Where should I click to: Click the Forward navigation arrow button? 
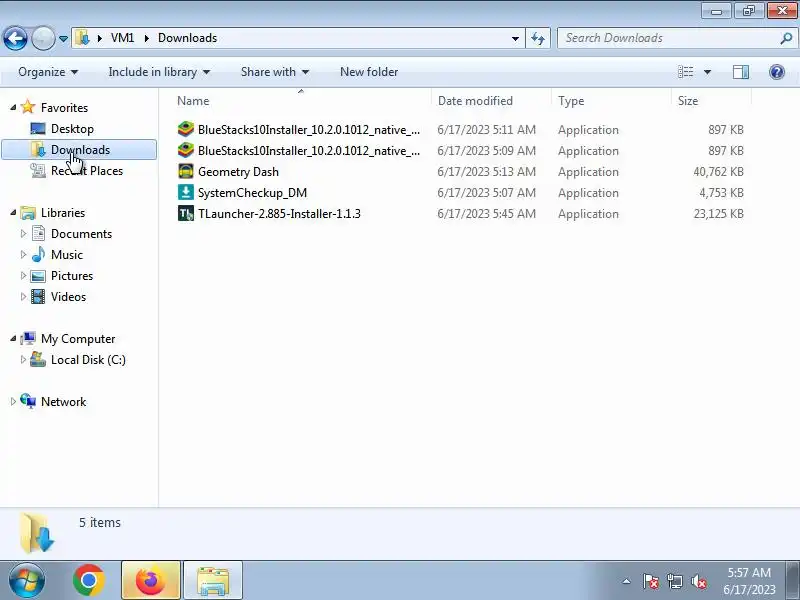coord(43,38)
